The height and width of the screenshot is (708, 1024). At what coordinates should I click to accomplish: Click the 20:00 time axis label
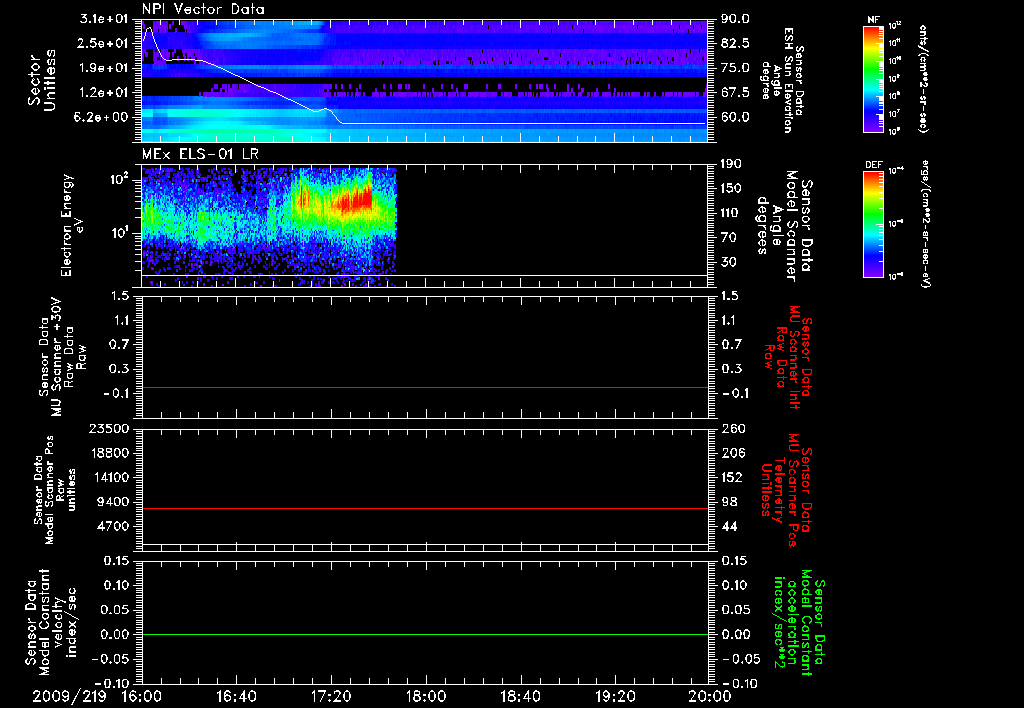(710, 696)
